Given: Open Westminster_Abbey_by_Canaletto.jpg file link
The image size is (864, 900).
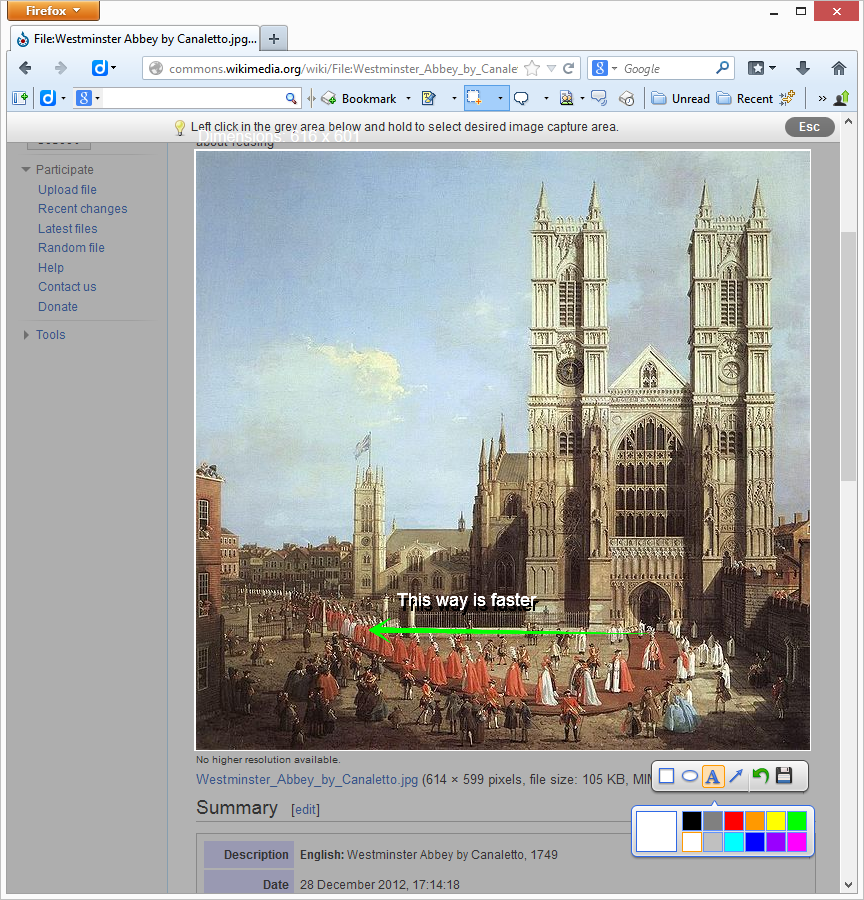Looking at the screenshot, I should [x=307, y=779].
